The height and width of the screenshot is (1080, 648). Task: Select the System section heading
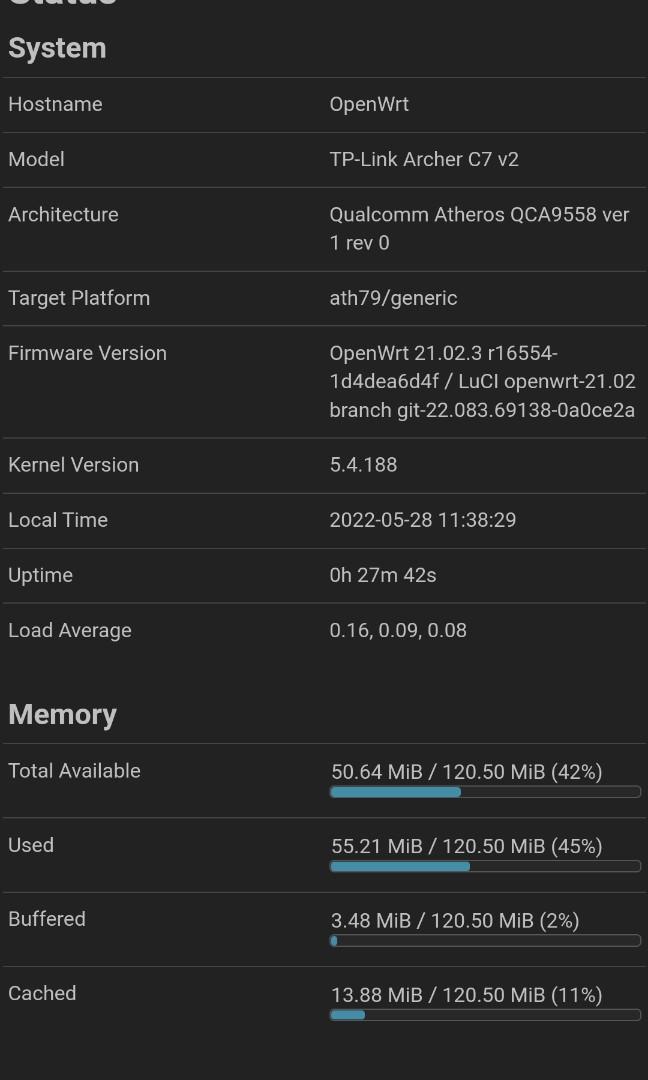coord(57,48)
